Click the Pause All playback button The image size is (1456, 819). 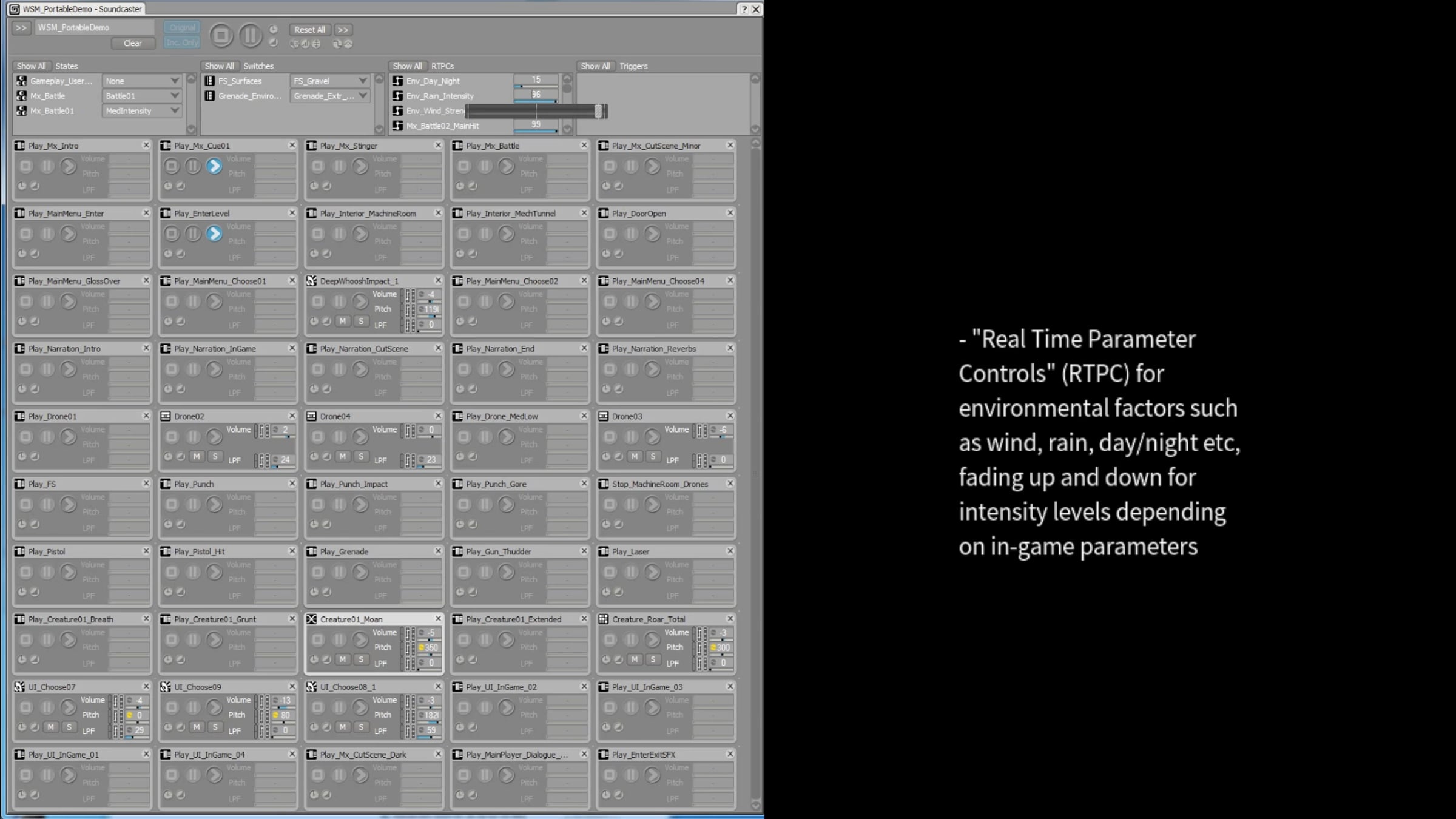point(250,35)
